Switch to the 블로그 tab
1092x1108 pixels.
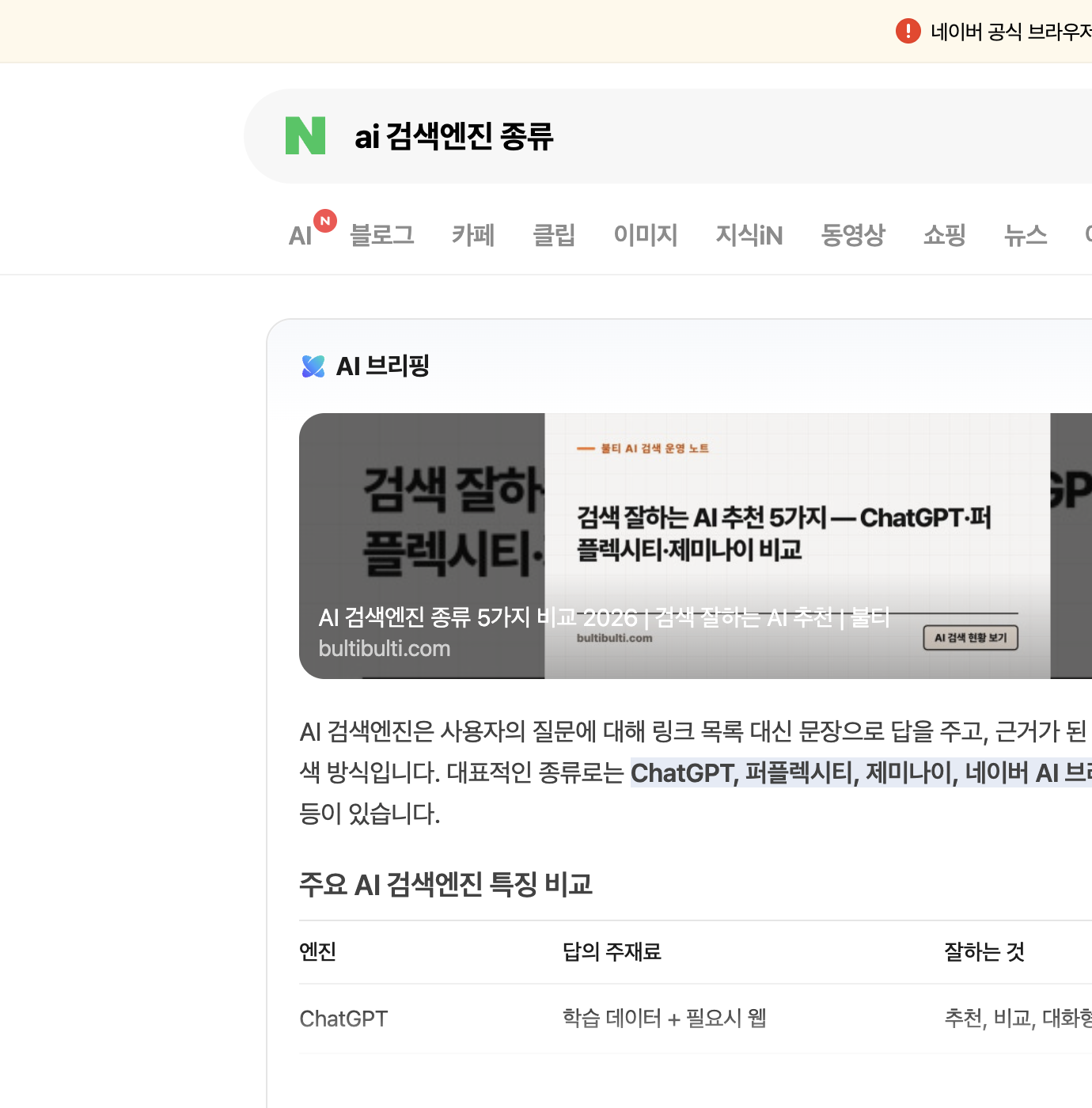pos(382,235)
